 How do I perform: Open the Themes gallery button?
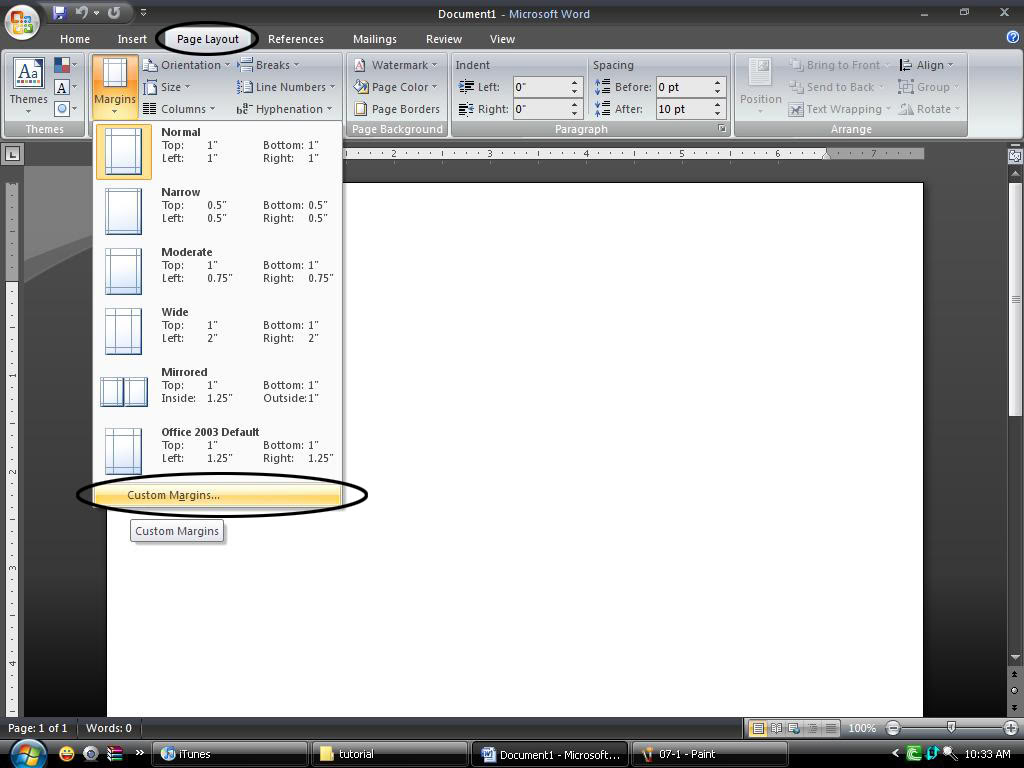click(x=28, y=85)
